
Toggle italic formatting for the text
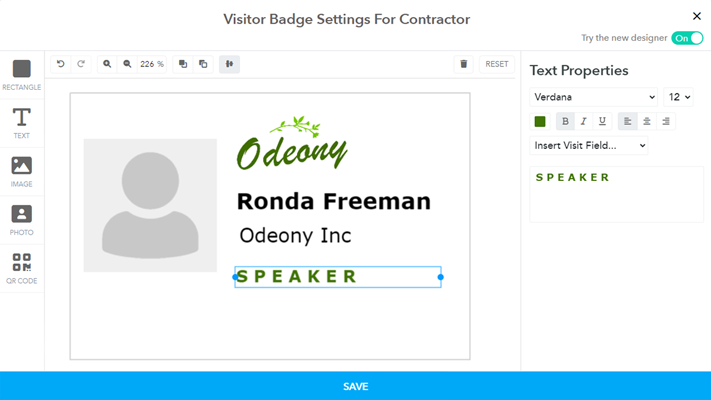coord(583,121)
